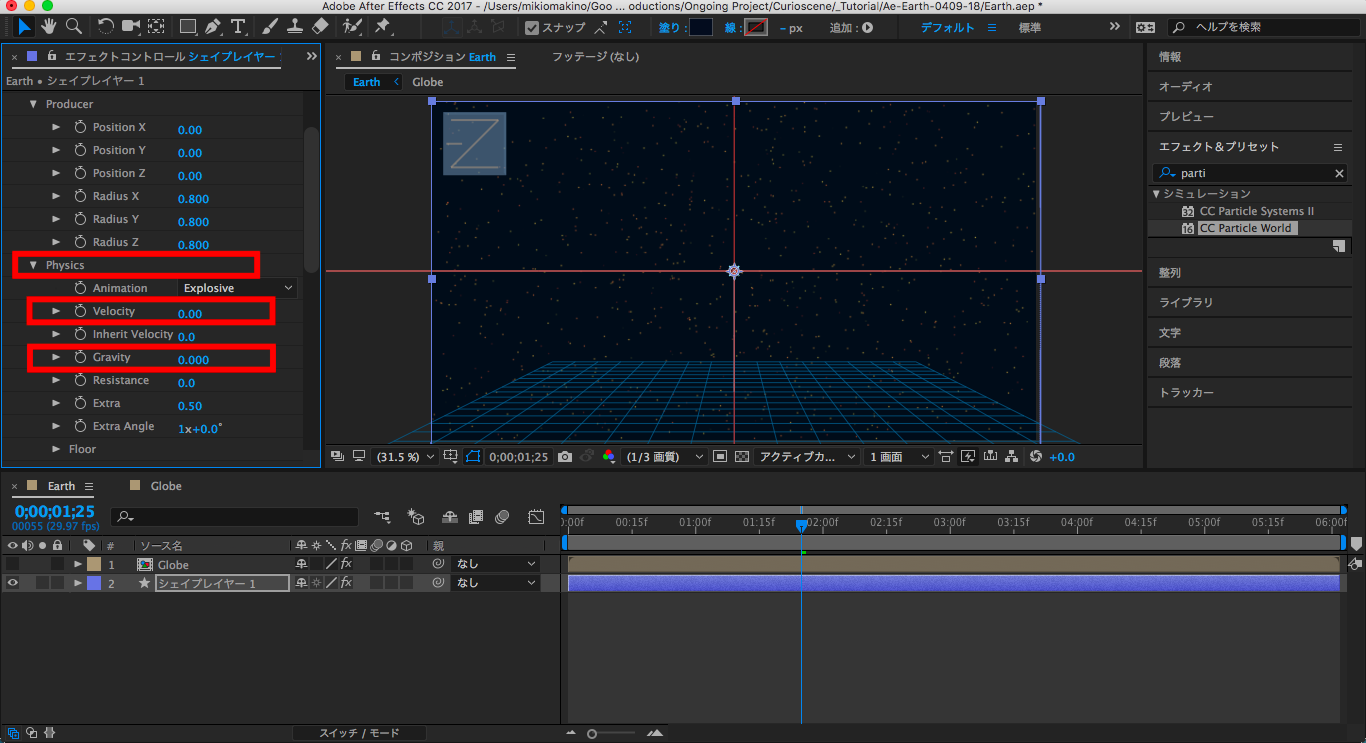Click the Velocity stopwatch icon
This screenshot has width=1366, height=743.
pyautogui.click(x=80, y=312)
